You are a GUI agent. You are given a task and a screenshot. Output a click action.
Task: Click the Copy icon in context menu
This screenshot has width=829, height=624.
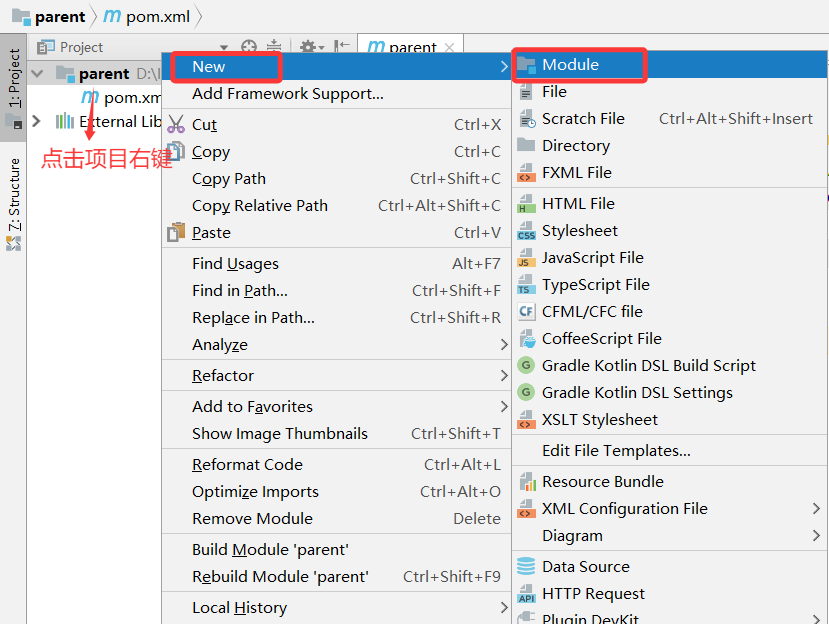tap(176, 151)
